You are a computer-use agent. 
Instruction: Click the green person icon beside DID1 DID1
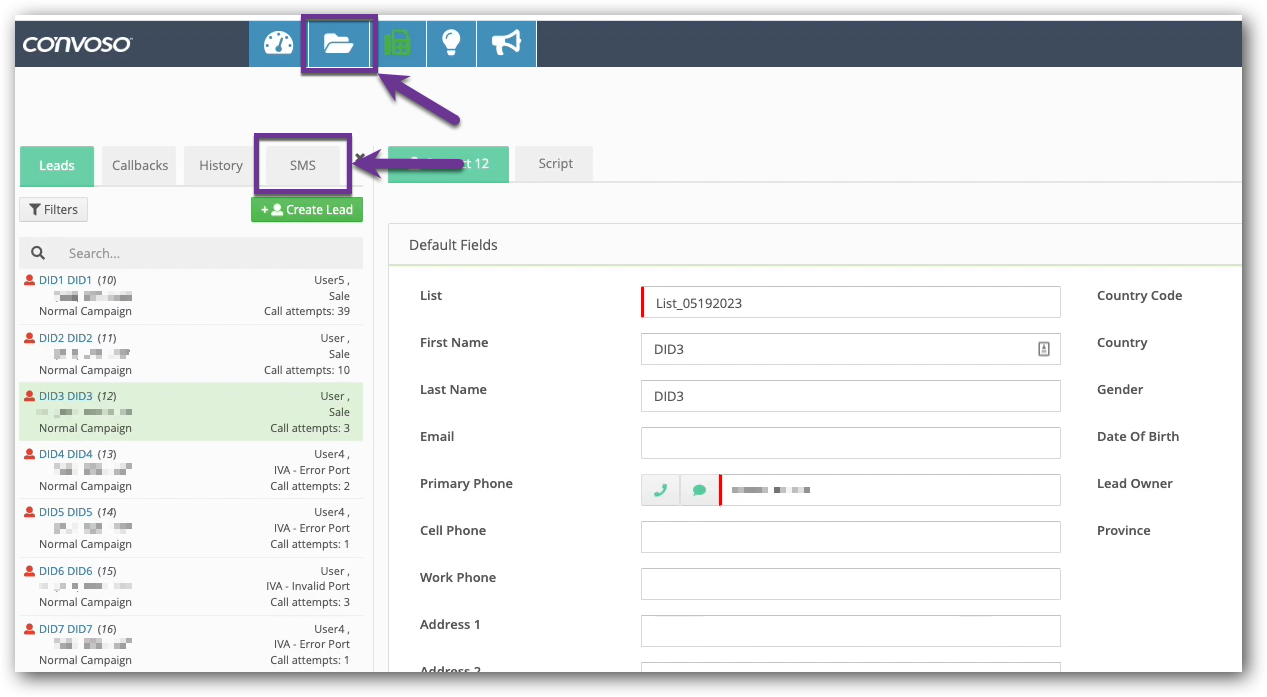pyautogui.click(x=25, y=279)
